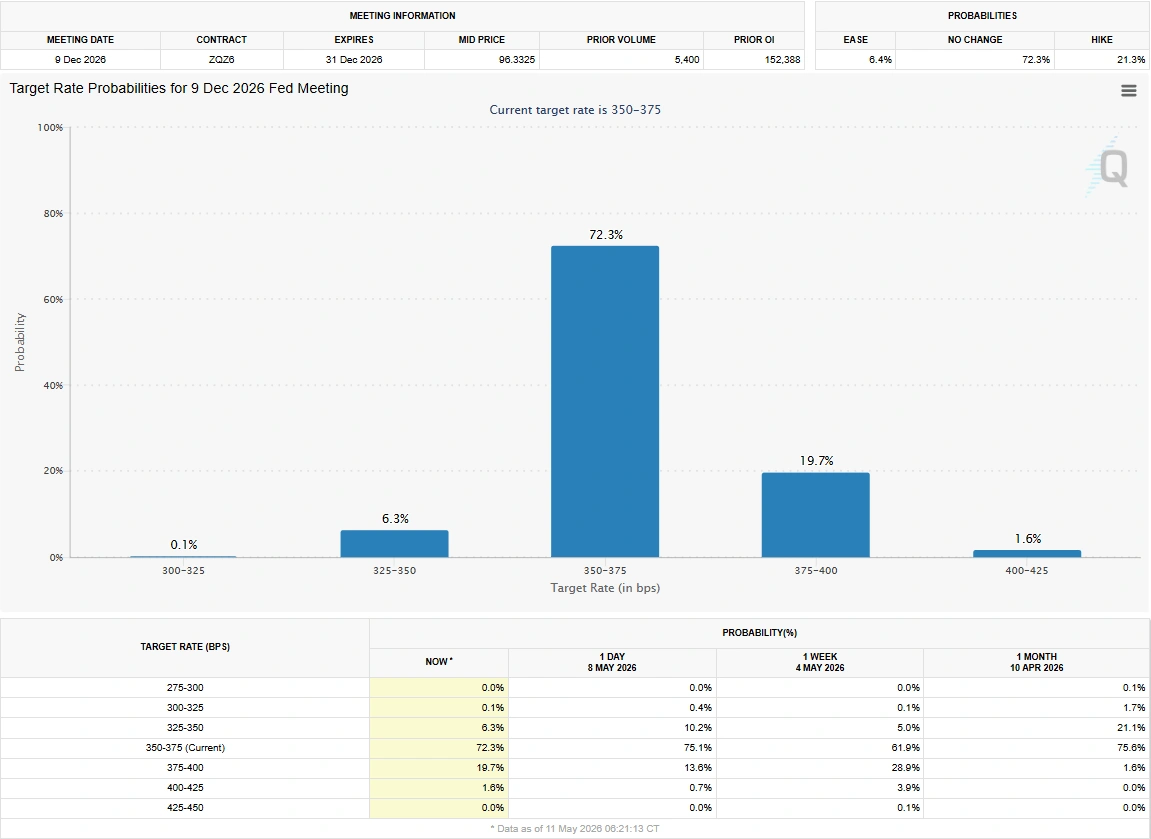Viewport: 1151px width, 839px height.
Task: Click the CONTRACT column header
Action: click(x=222, y=40)
